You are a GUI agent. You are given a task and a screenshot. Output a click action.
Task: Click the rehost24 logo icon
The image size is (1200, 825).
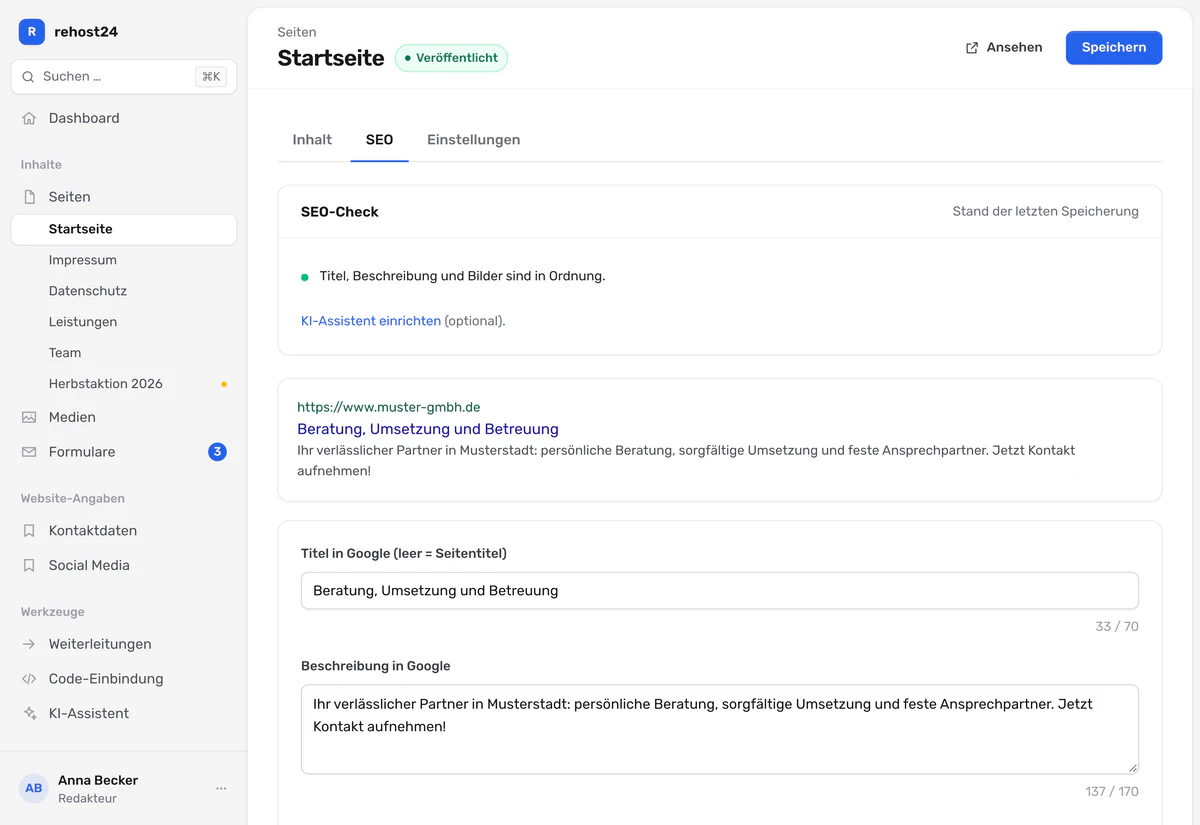coord(32,32)
